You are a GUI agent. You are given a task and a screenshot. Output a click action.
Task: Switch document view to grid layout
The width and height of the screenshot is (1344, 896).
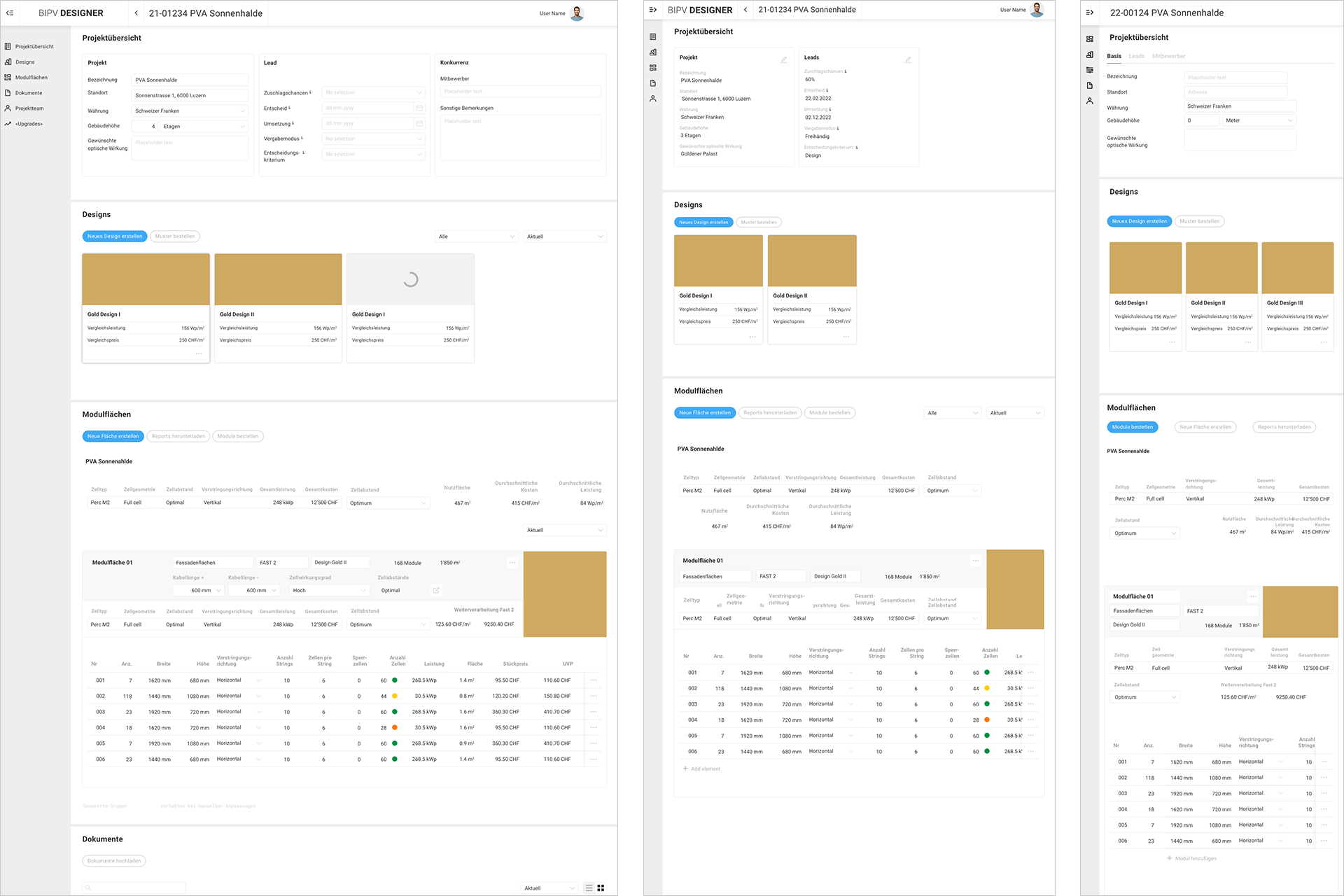(x=601, y=888)
